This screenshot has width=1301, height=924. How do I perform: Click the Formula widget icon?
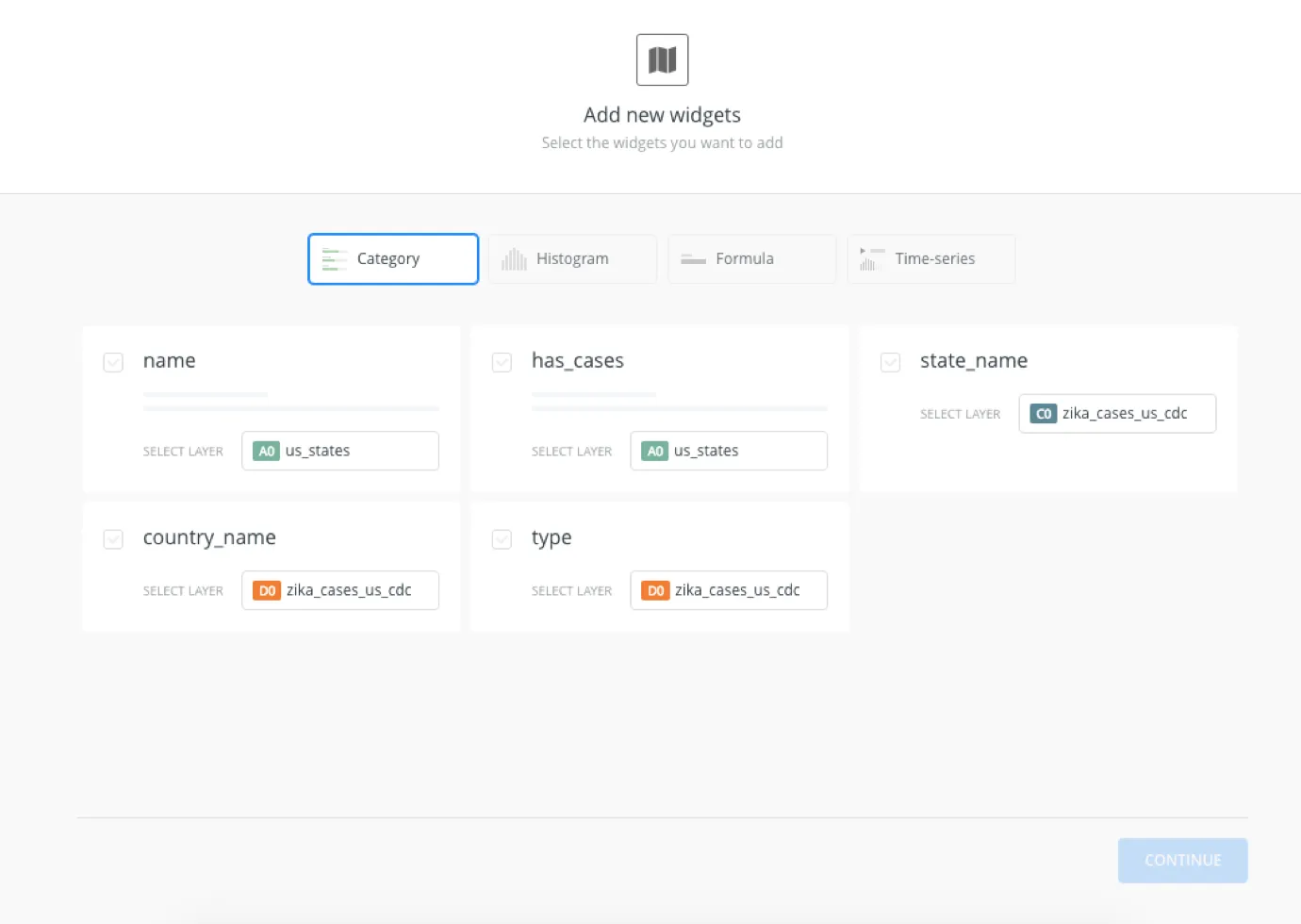694,258
